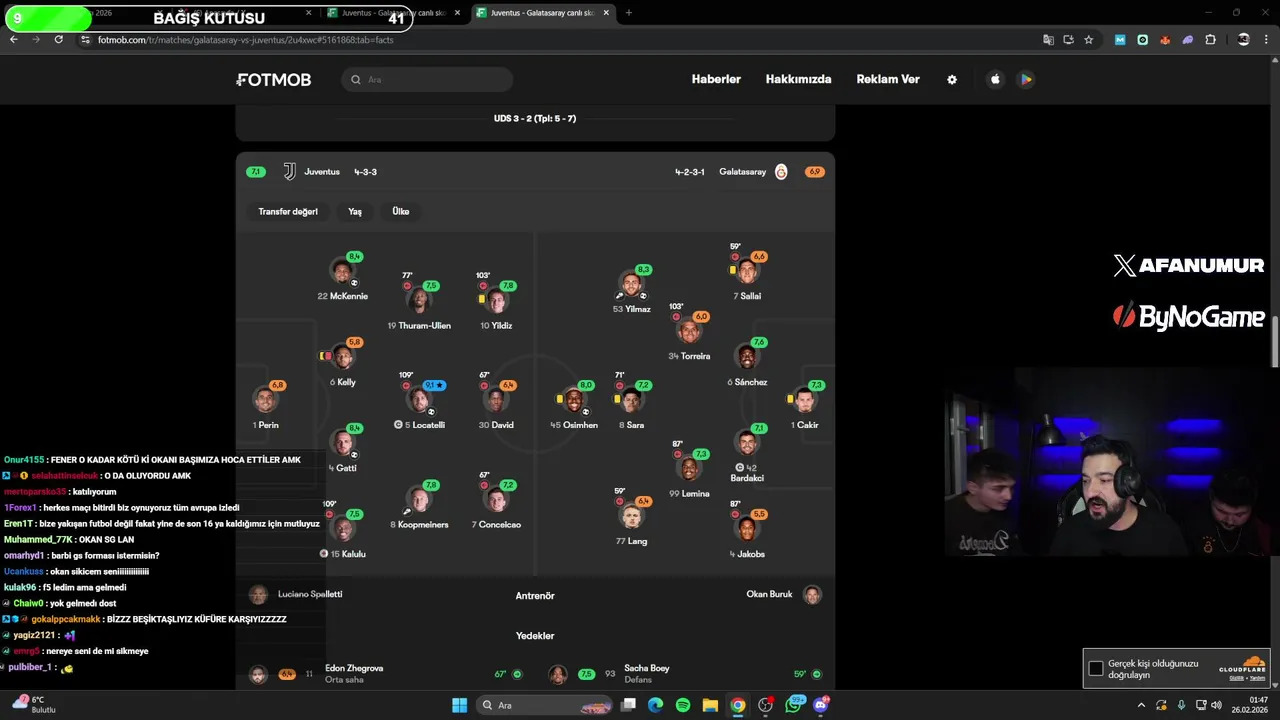Viewport: 1280px width, 720px height.
Task: Click Juventus team rating badge 7.1
Action: pyautogui.click(x=256, y=172)
